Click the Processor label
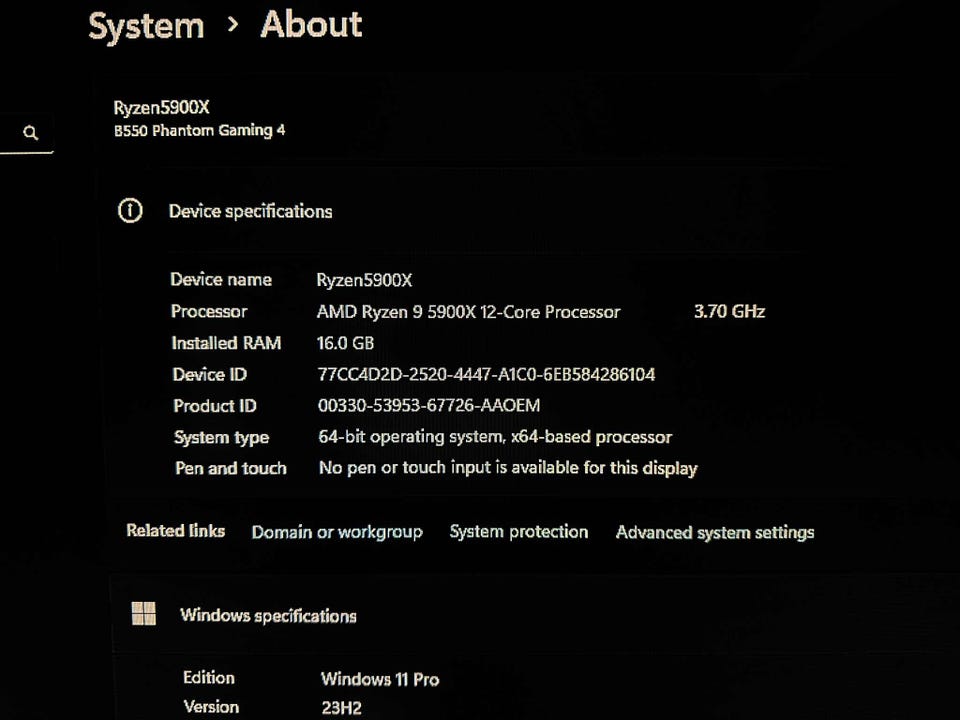Image resolution: width=960 pixels, height=720 pixels. (x=209, y=311)
